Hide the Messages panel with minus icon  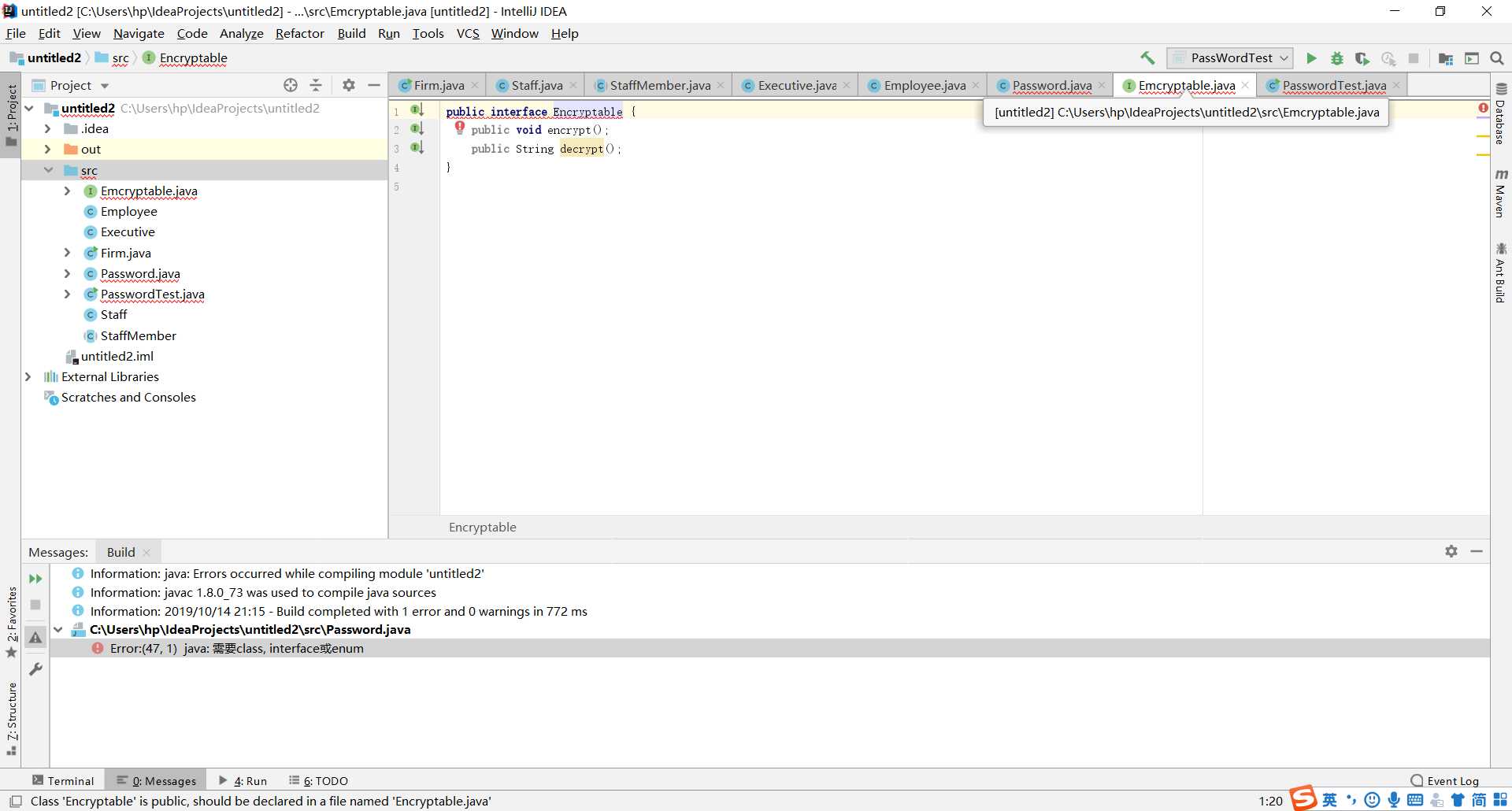[1477, 551]
